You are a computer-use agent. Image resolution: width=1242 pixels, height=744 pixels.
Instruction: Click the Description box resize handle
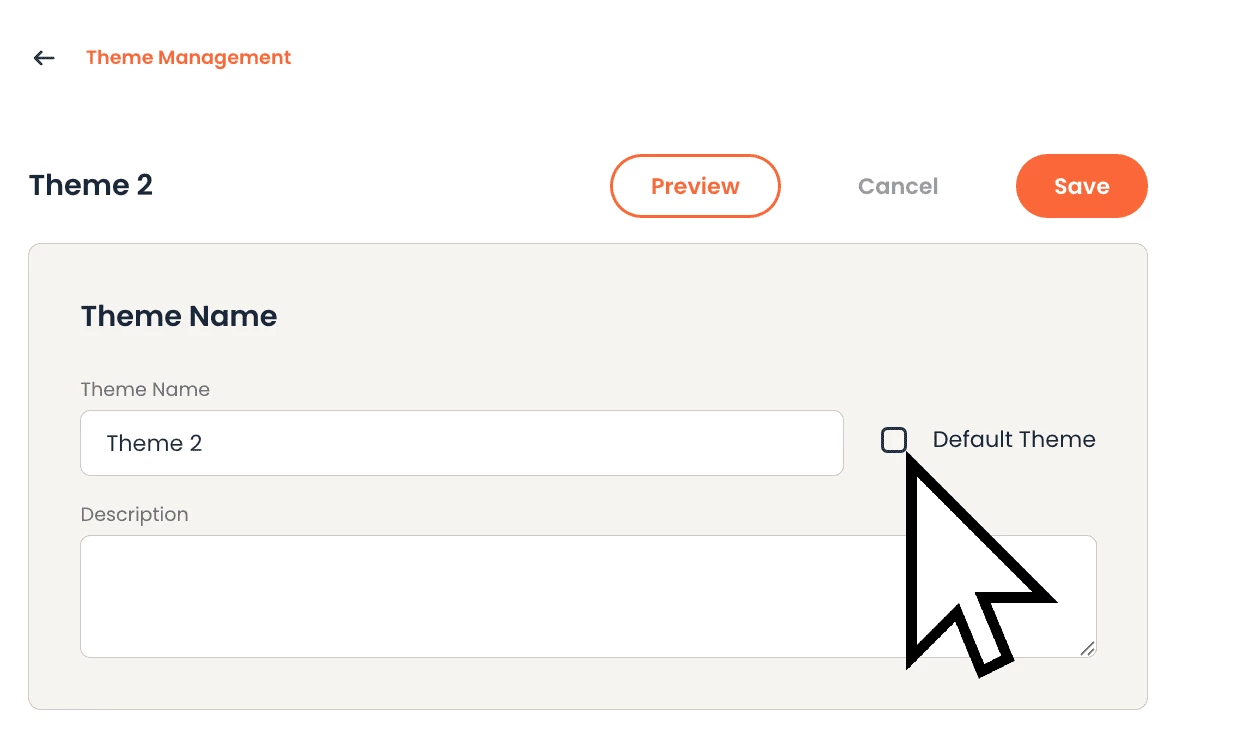1087,648
